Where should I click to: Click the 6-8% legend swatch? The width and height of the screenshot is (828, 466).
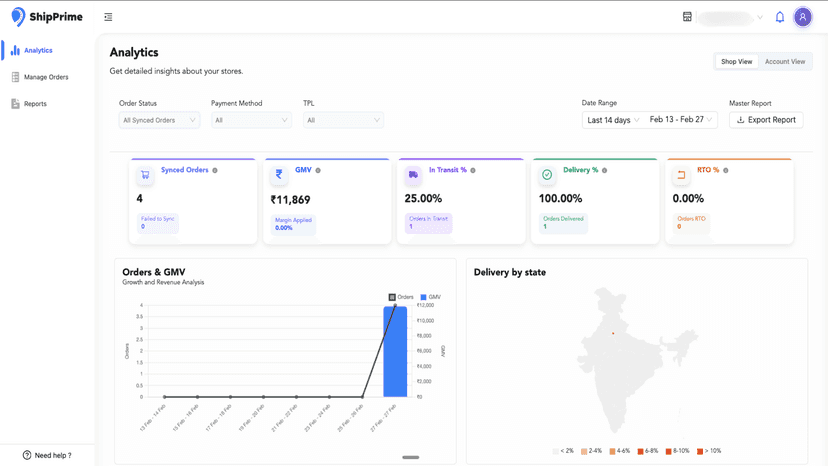pyautogui.click(x=641, y=451)
